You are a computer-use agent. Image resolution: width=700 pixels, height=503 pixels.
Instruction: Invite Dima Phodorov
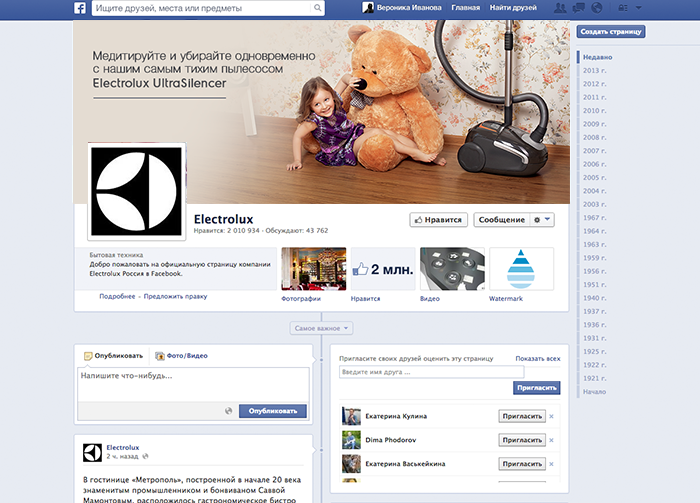522,440
